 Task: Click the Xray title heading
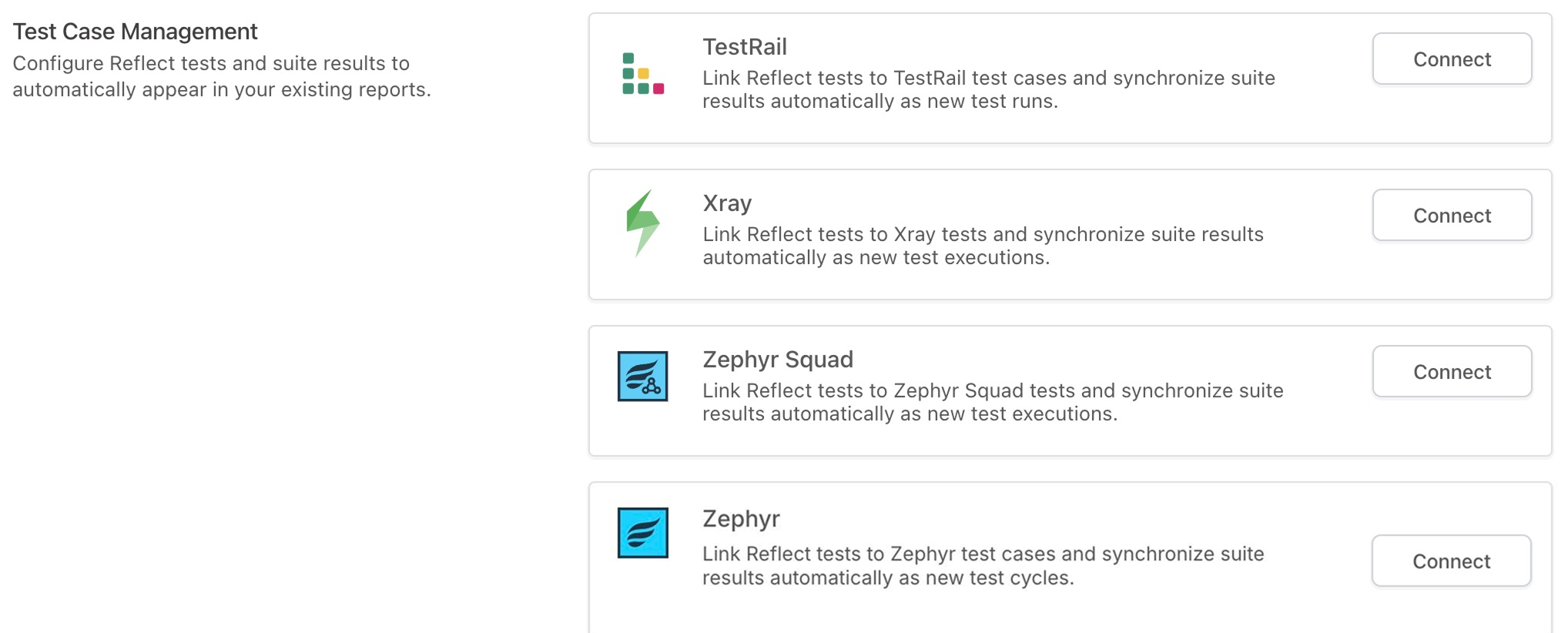coord(727,203)
